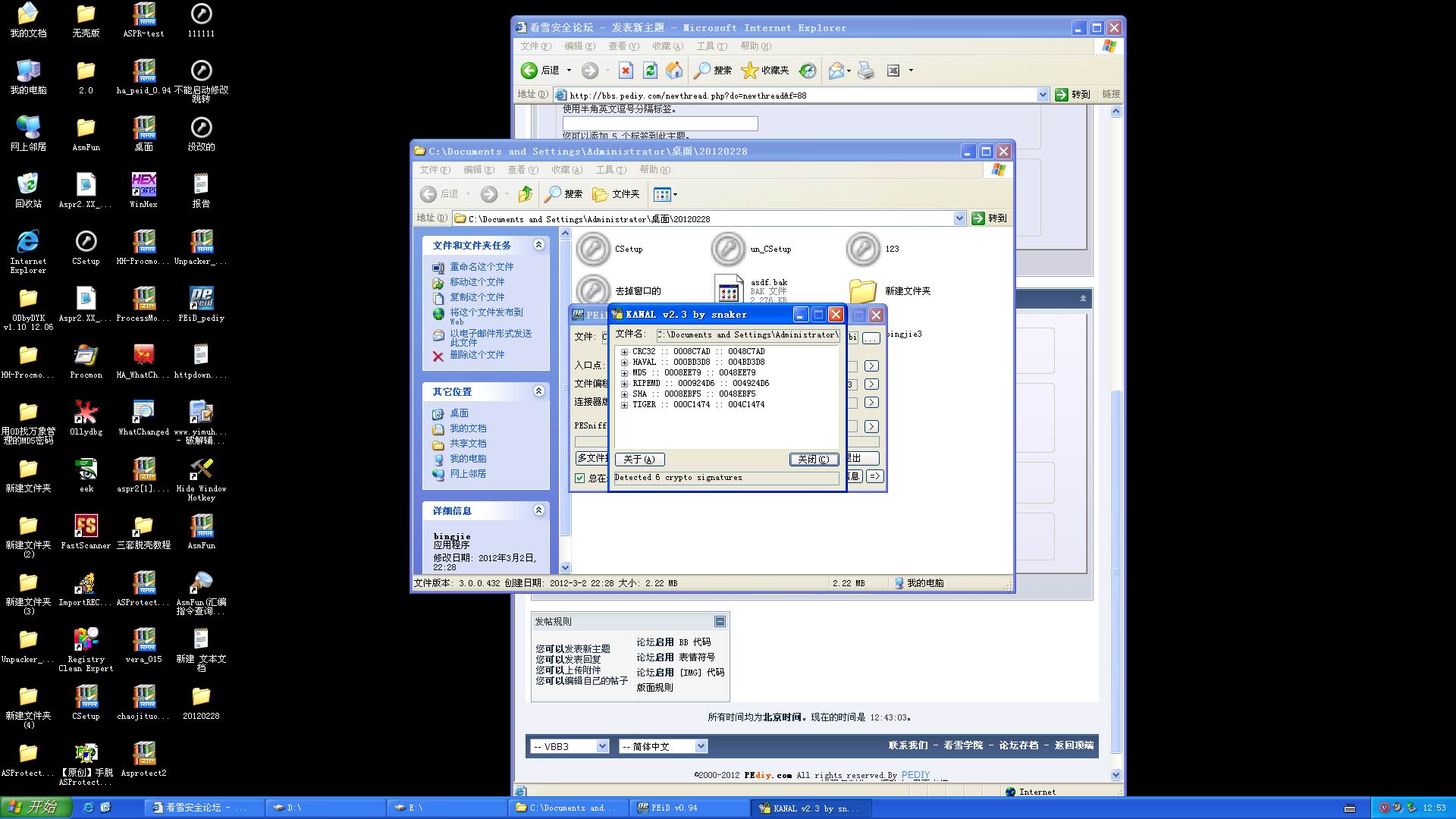Select the asdf.bak file in Explorer
Screen dimensions: 1456x819
pos(751,290)
